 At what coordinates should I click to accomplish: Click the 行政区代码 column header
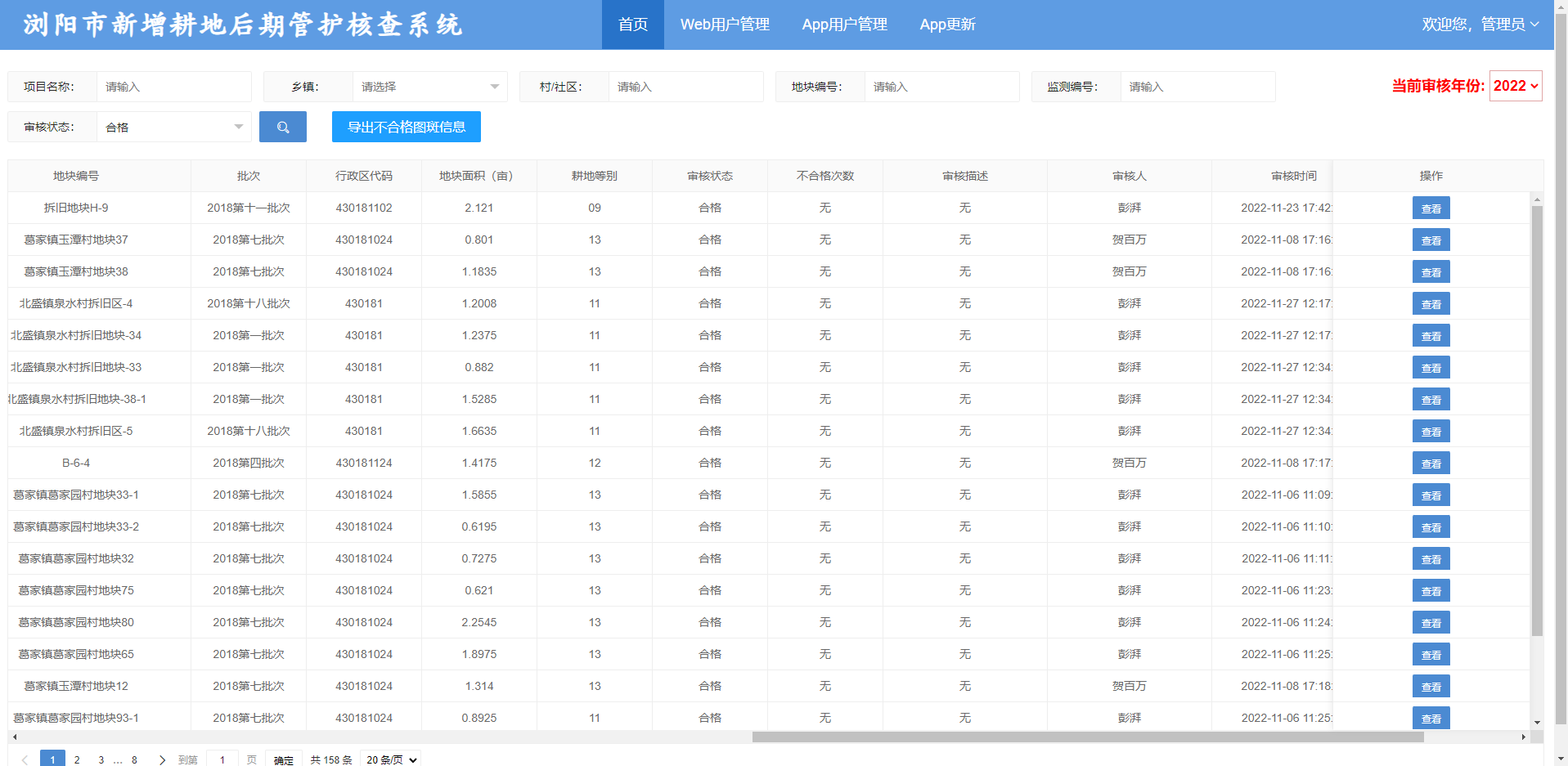pos(364,176)
